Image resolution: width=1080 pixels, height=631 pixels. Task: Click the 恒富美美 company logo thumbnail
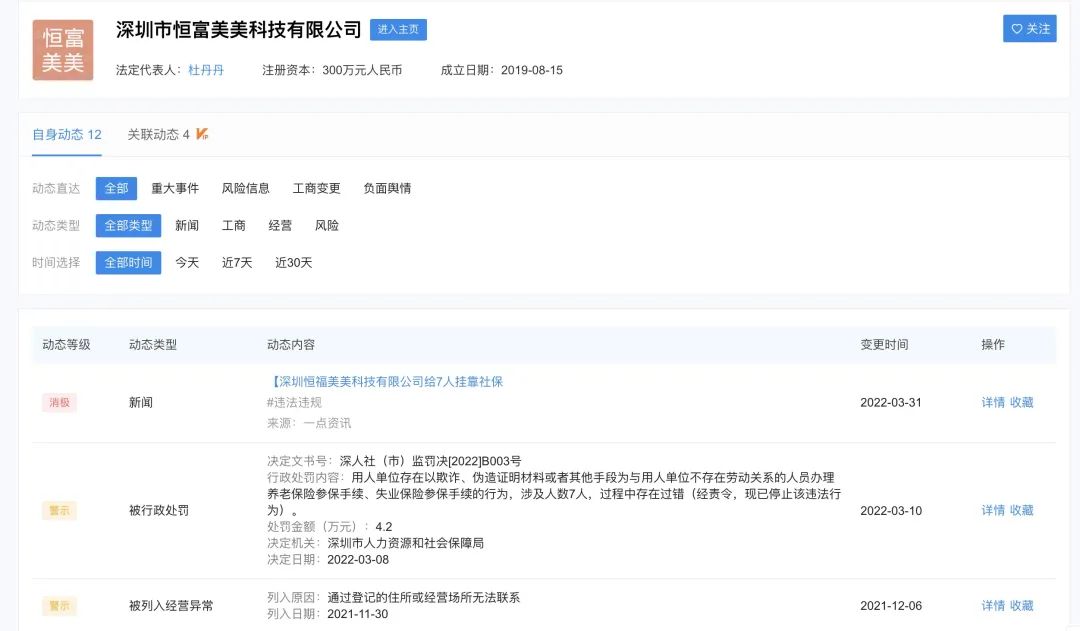pos(63,50)
